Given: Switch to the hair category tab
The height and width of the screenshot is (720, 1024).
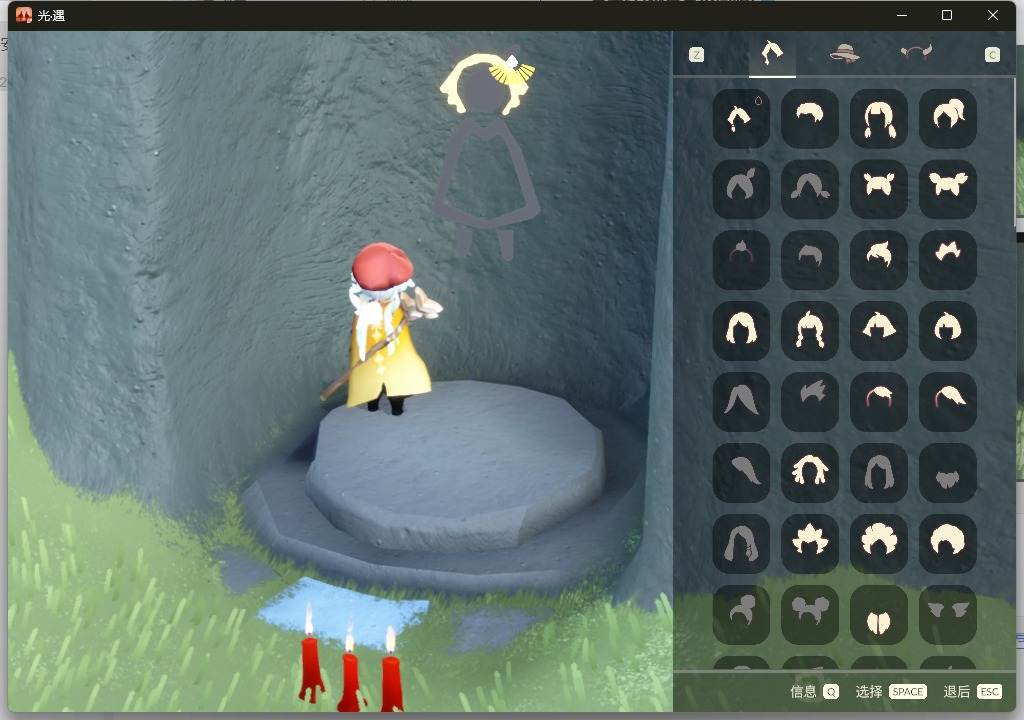Looking at the screenshot, I should pos(772,54).
